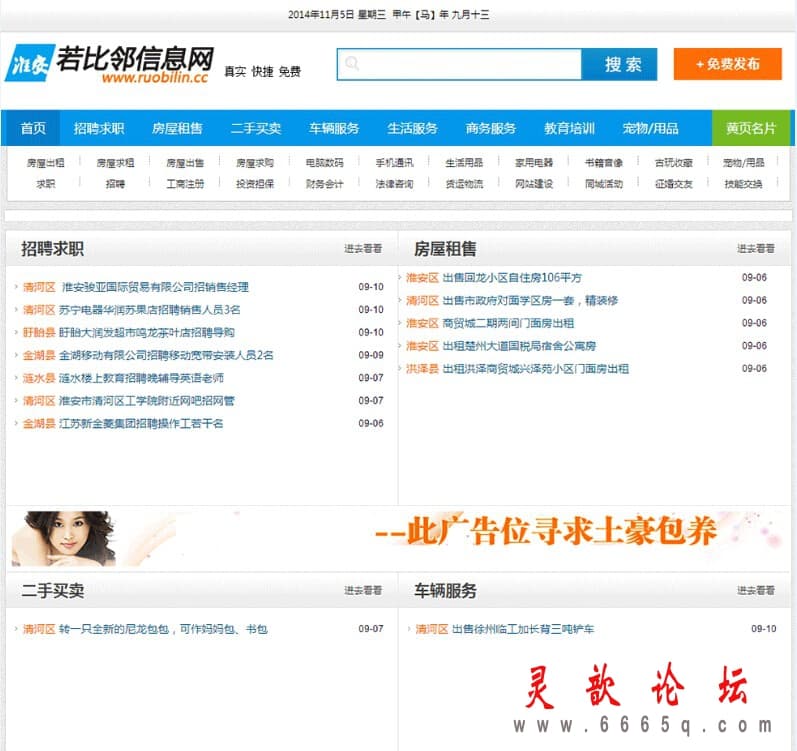797x751 pixels.
Task: Click the banner ad 此广告位寻求土豪包养
Action: 398,539
